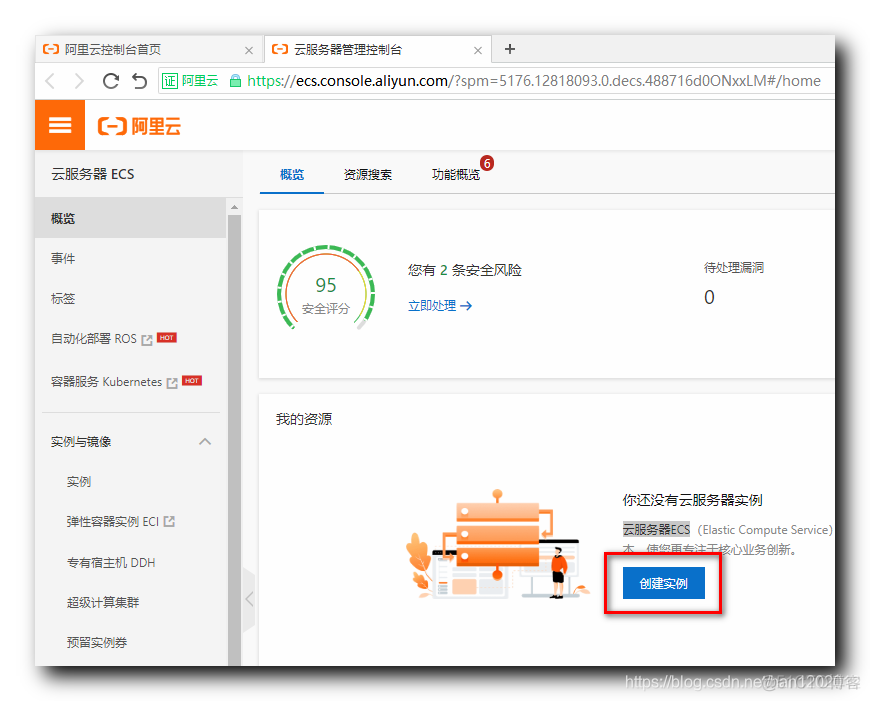Open the orange hamburger navigation menu
Image resolution: width=870 pixels, height=701 pixels.
(60, 125)
